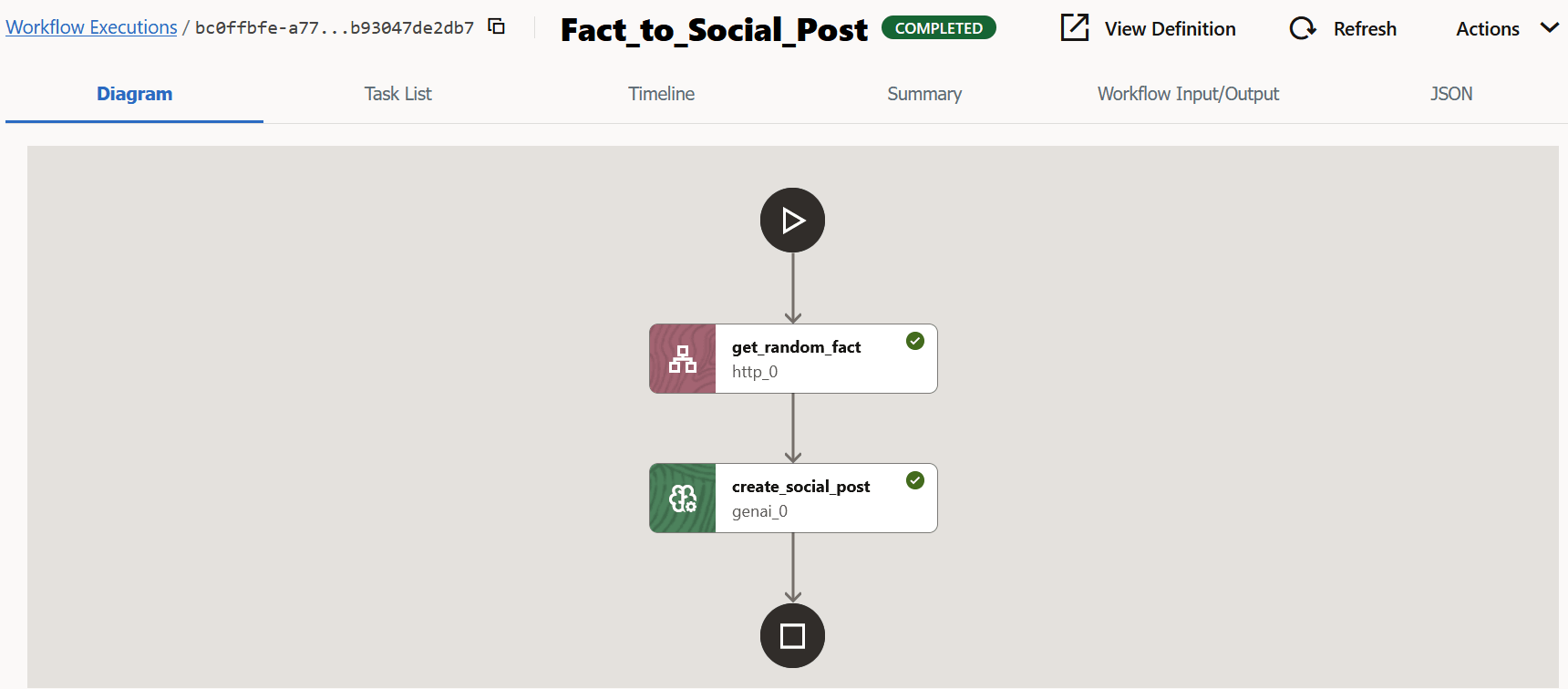The height and width of the screenshot is (689, 1568).
Task: Open the Summary tab
Action: point(924,94)
